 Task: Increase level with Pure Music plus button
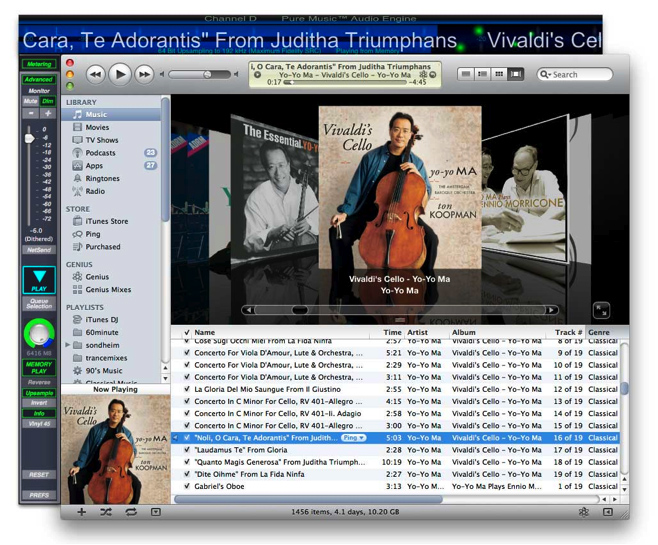click(x=48, y=113)
